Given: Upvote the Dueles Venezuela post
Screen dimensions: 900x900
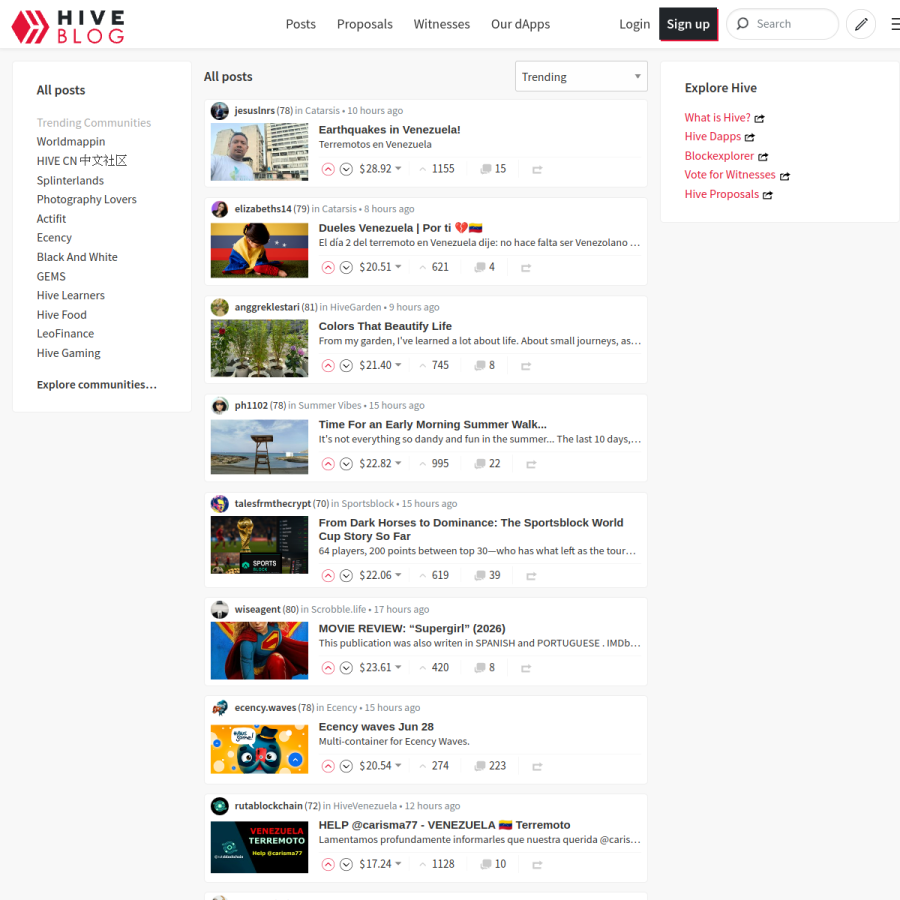Looking at the screenshot, I should pos(328,267).
